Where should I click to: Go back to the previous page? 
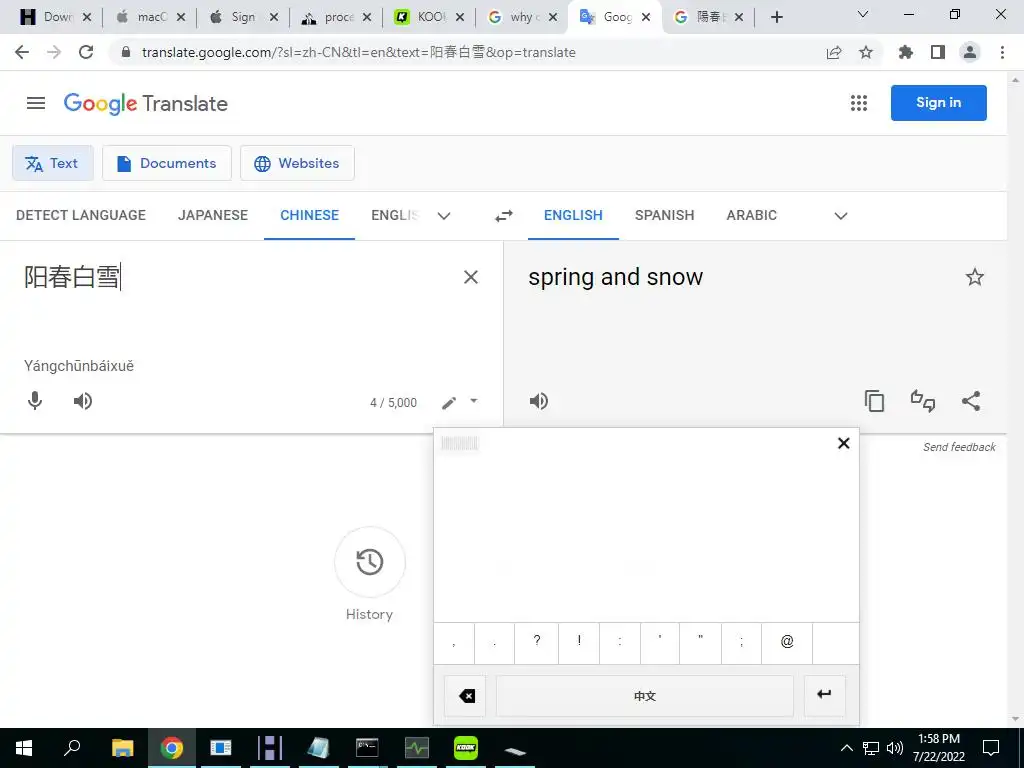(x=22, y=52)
